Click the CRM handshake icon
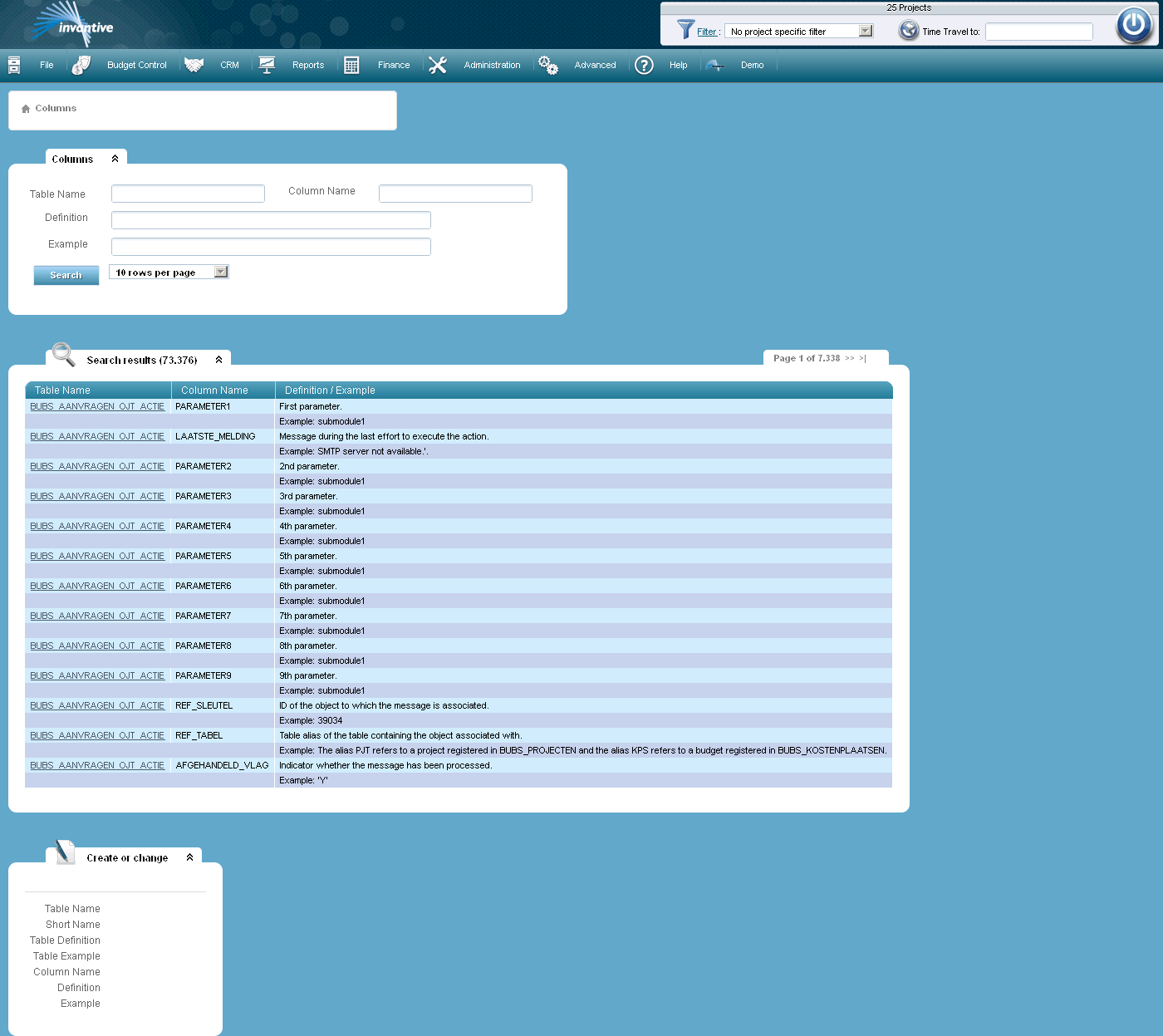This screenshot has height=1036, width=1163. tap(194, 65)
